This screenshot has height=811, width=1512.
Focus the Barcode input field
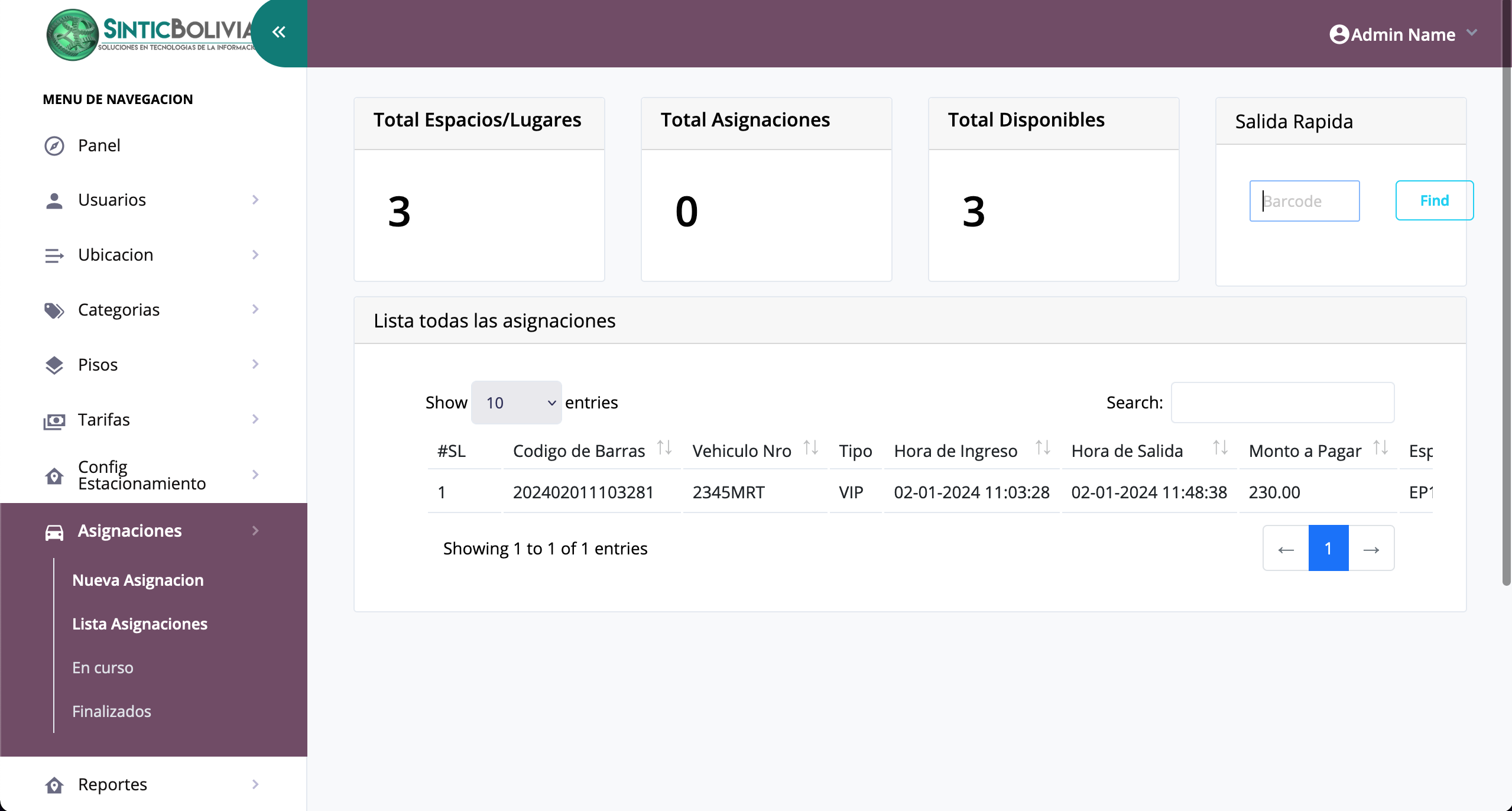coord(1304,201)
